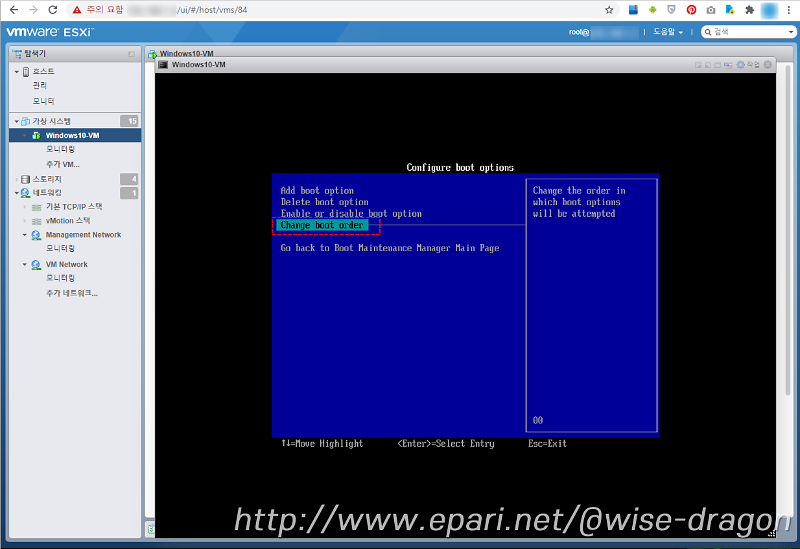
Task: Click the red not-secure warning icon
Action: coord(77,10)
